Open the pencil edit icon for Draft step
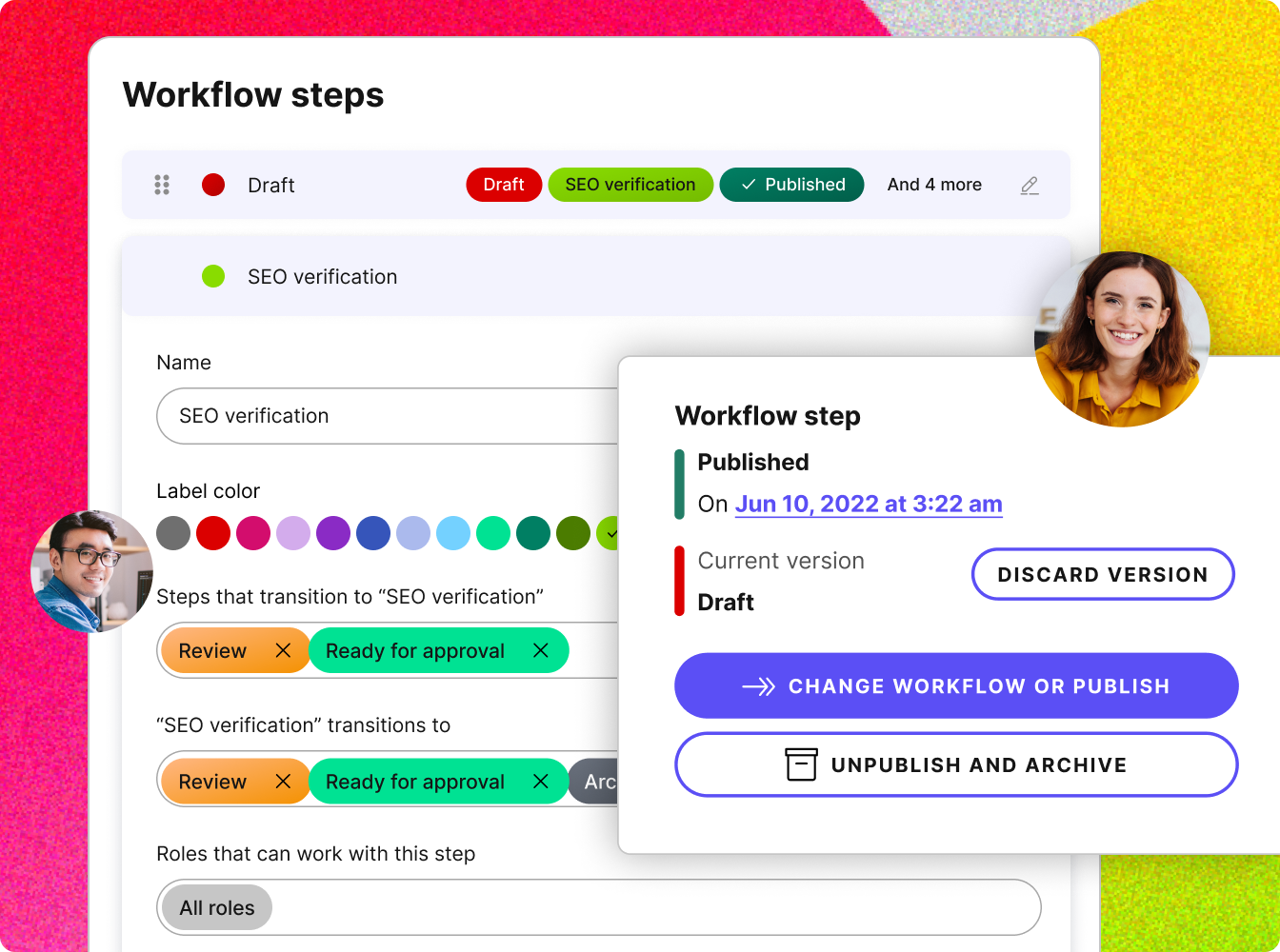1280x952 pixels. (x=1030, y=185)
